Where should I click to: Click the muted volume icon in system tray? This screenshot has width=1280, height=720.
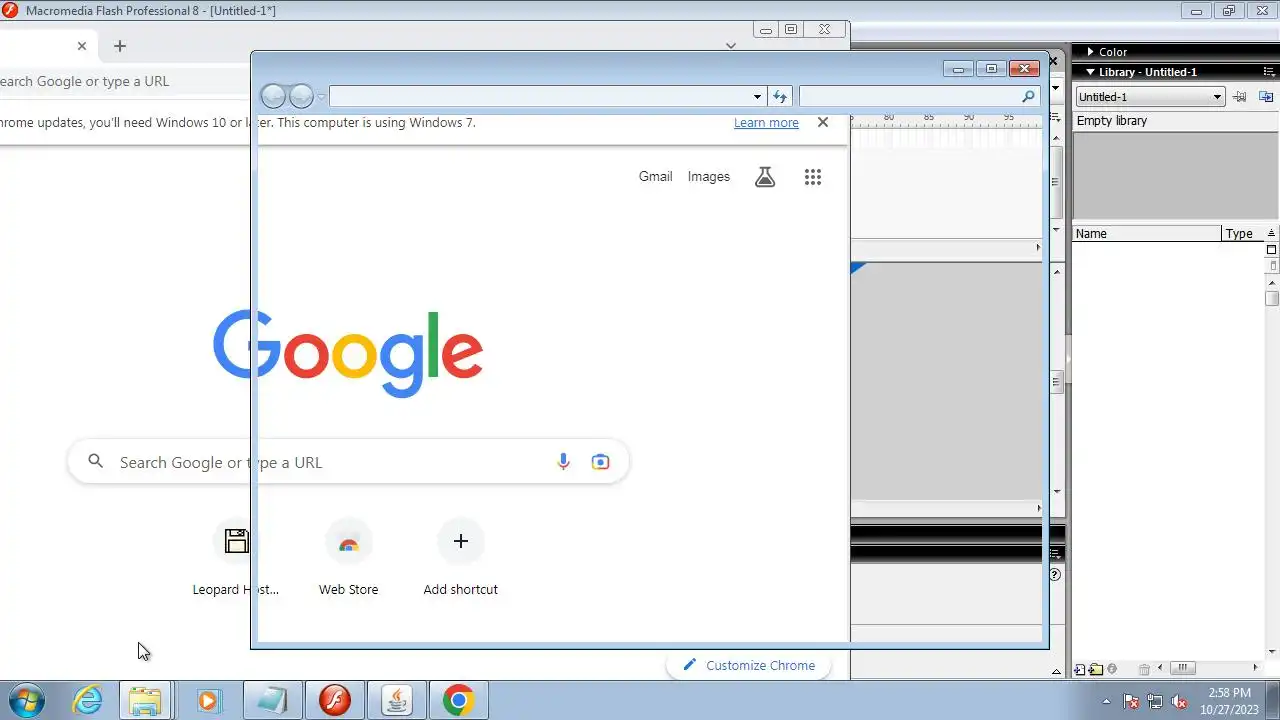[1179, 701]
